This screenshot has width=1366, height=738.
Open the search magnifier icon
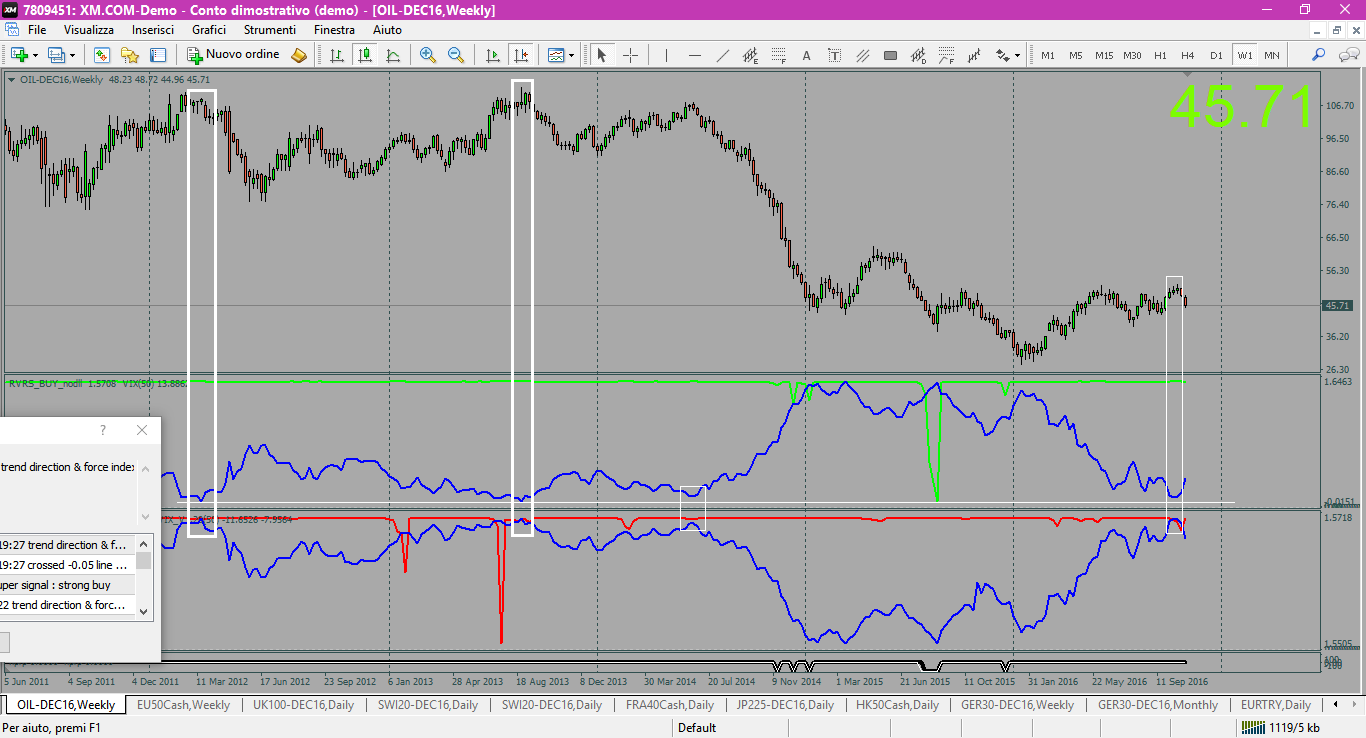pyautogui.click(x=1319, y=55)
